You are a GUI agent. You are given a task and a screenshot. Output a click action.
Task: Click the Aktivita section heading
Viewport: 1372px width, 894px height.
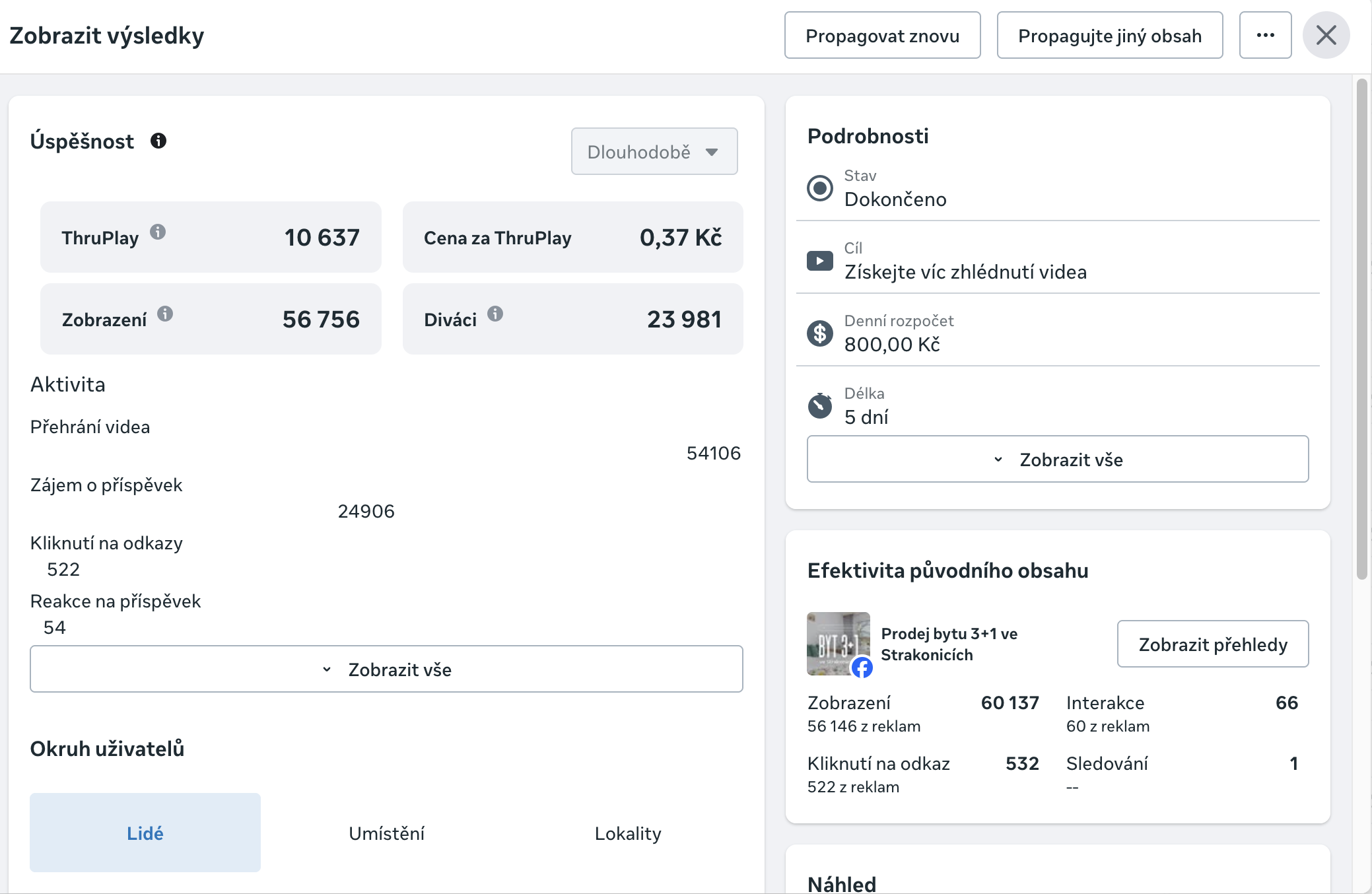(x=68, y=384)
